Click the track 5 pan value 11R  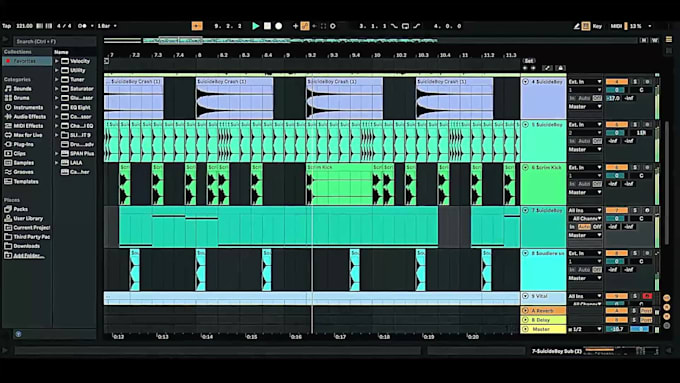pos(641,133)
